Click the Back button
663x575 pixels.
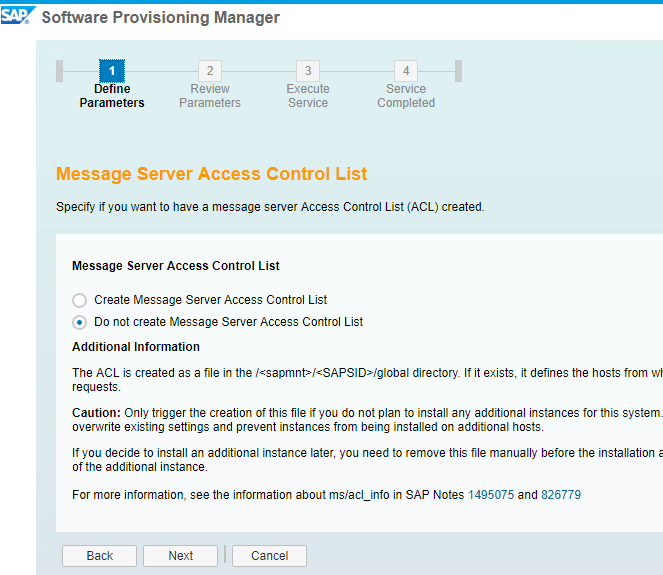pyautogui.click(x=99, y=556)
